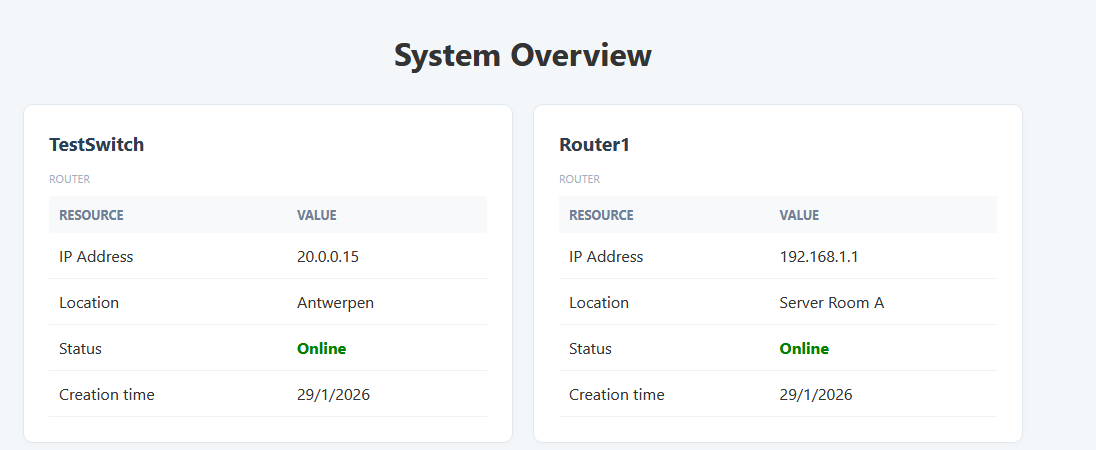The image size is (1096, 450).
Task: Click ROUTER label under TestSwitch
Action: click(x=69, y=179)
